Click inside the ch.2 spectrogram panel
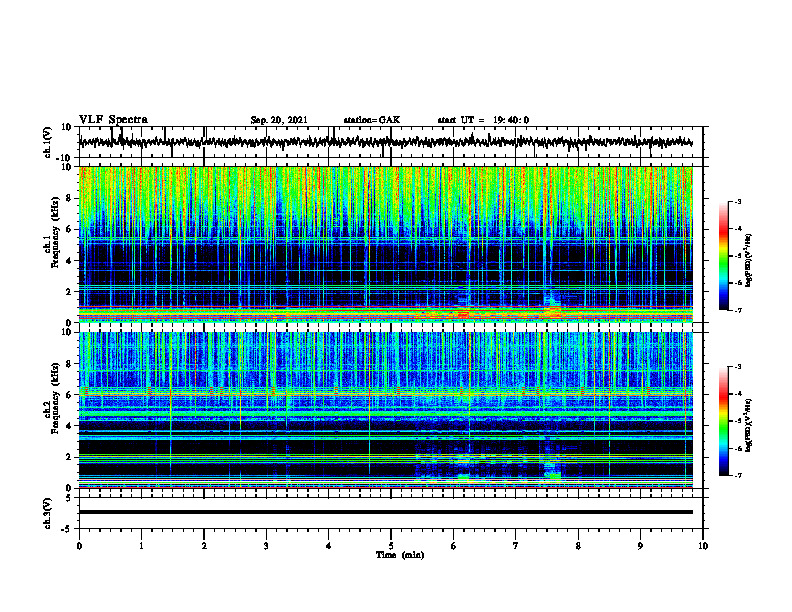This screenshot has width=792, height=612. point(385,410)
